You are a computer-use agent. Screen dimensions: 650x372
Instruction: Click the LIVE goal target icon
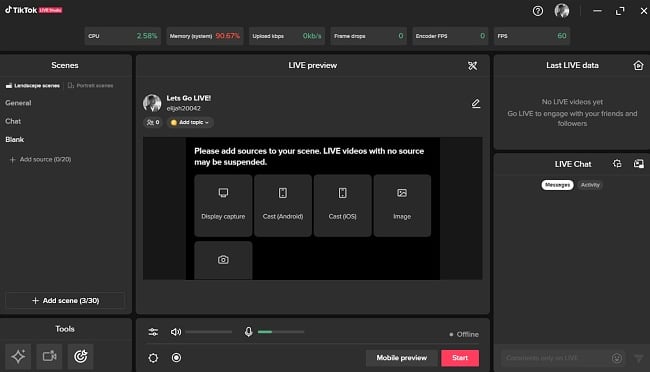pos(80,356)
